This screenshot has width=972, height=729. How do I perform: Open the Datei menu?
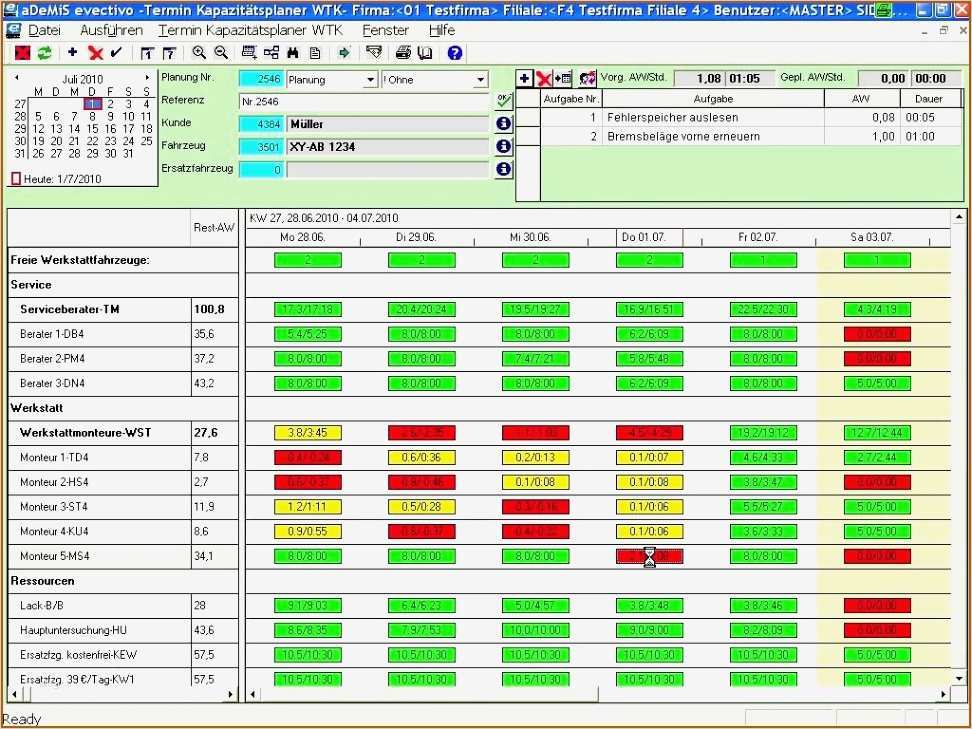45,30
